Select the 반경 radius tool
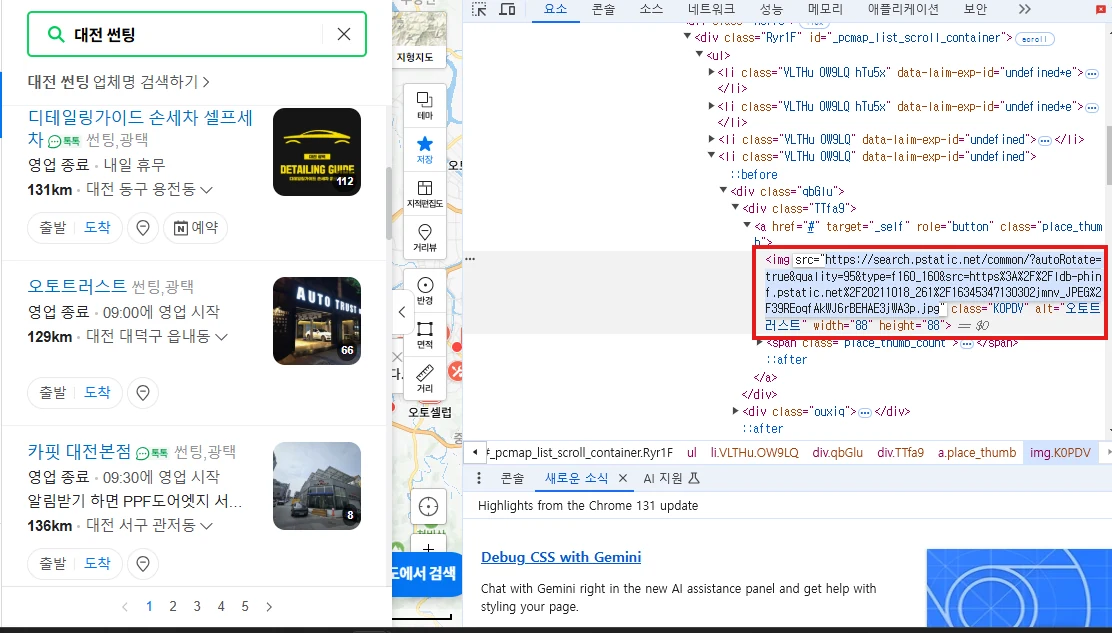This screenshot has width=1112, height=633. tap(425, 291)
